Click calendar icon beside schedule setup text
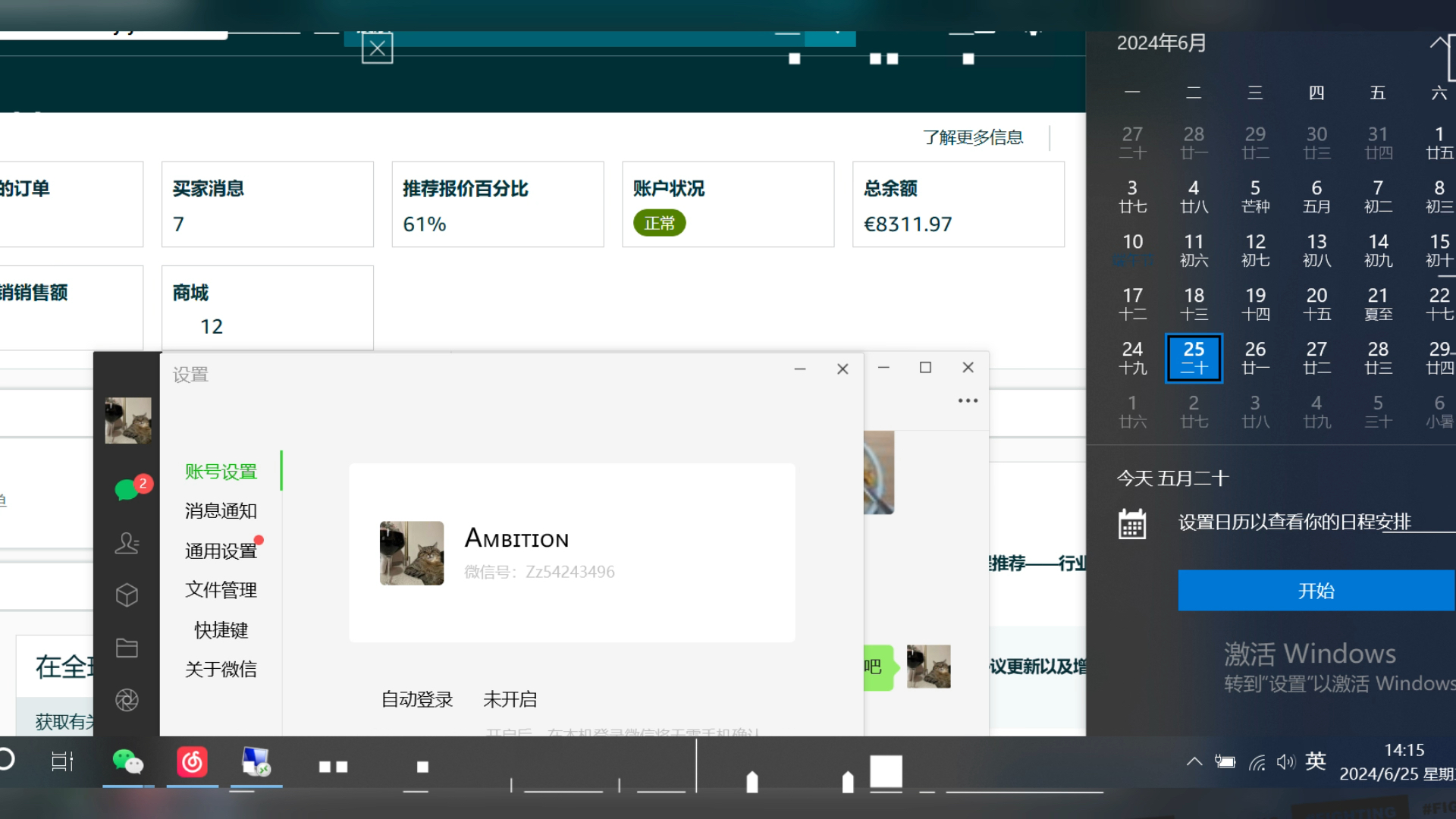Viewport: 1456px width, 819px height. click(x=1132, y=524)
